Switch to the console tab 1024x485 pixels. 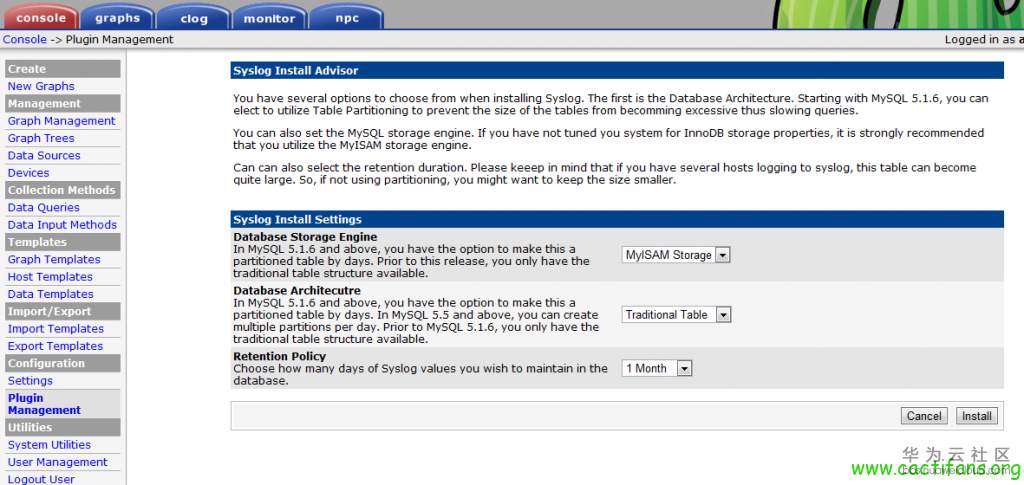click(x=40, y=18)
